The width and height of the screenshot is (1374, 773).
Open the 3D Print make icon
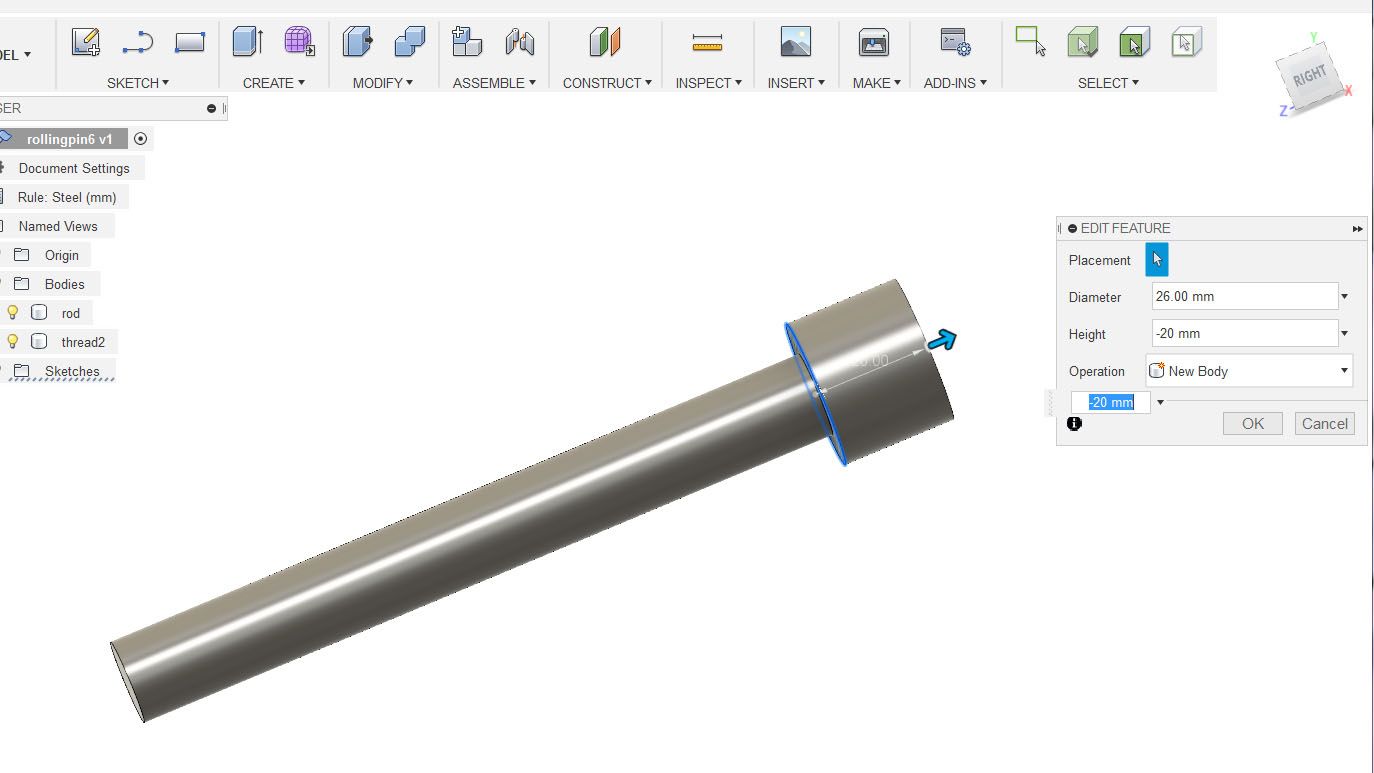pos(874,41)
